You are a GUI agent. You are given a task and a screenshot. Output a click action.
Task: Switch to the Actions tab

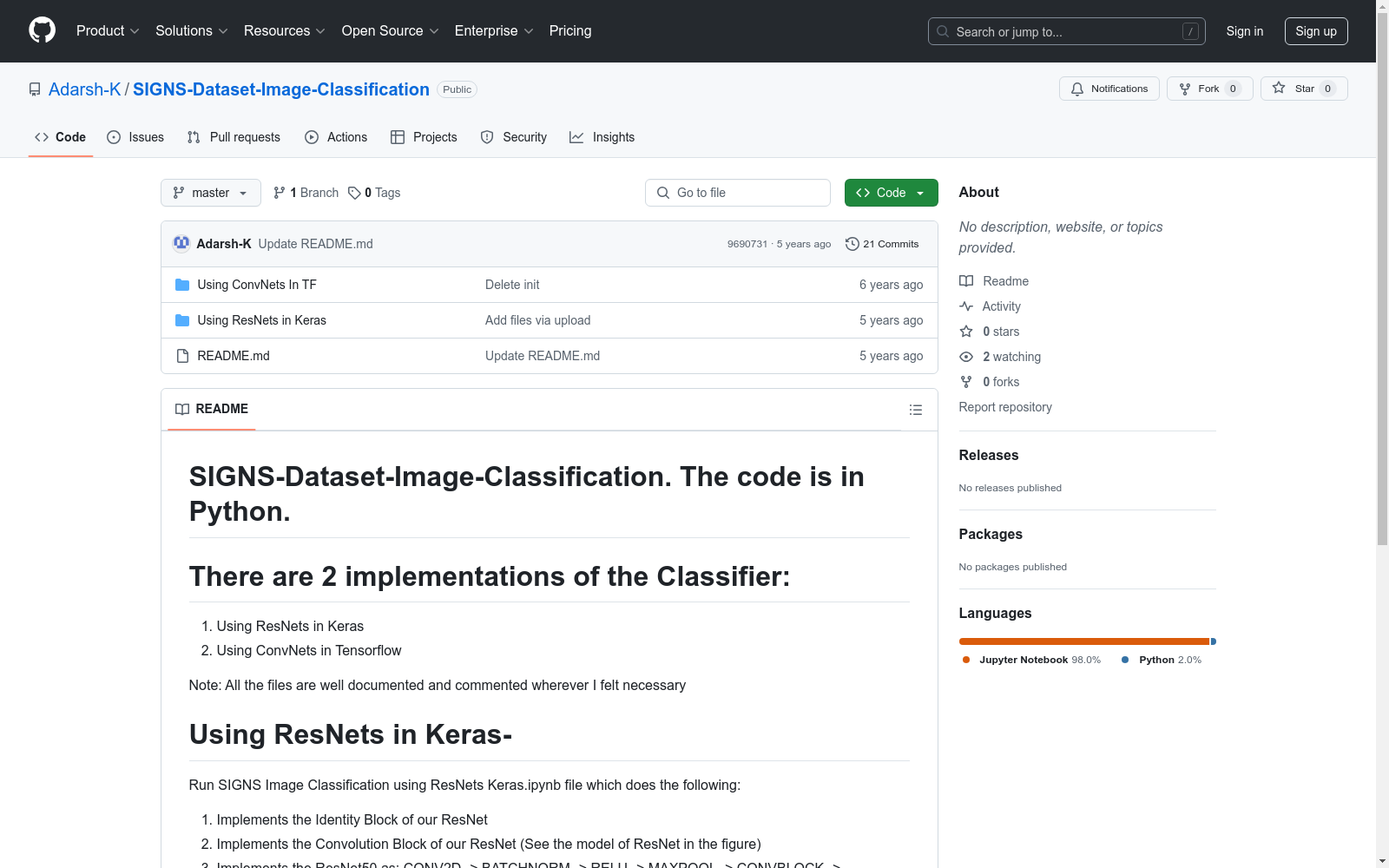pos(336,137)
